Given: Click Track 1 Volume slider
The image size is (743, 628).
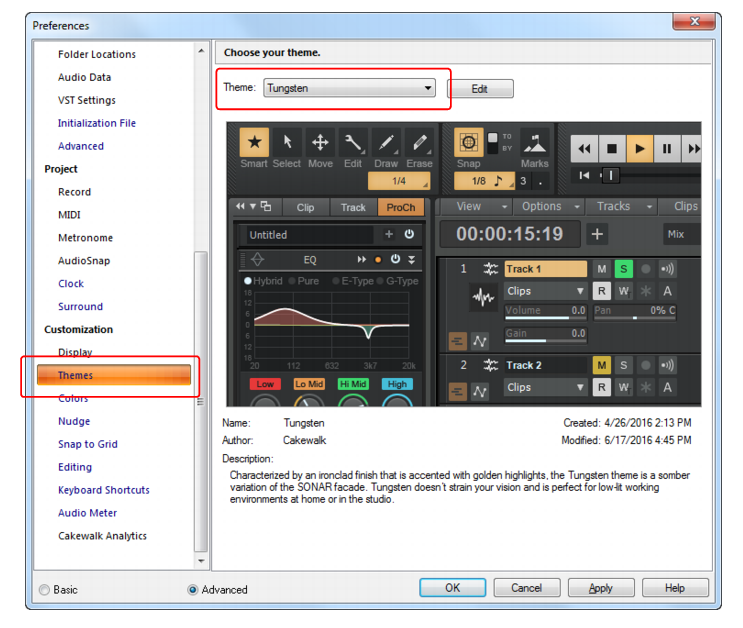Looking at the screenshot, I should pos(545,311).
